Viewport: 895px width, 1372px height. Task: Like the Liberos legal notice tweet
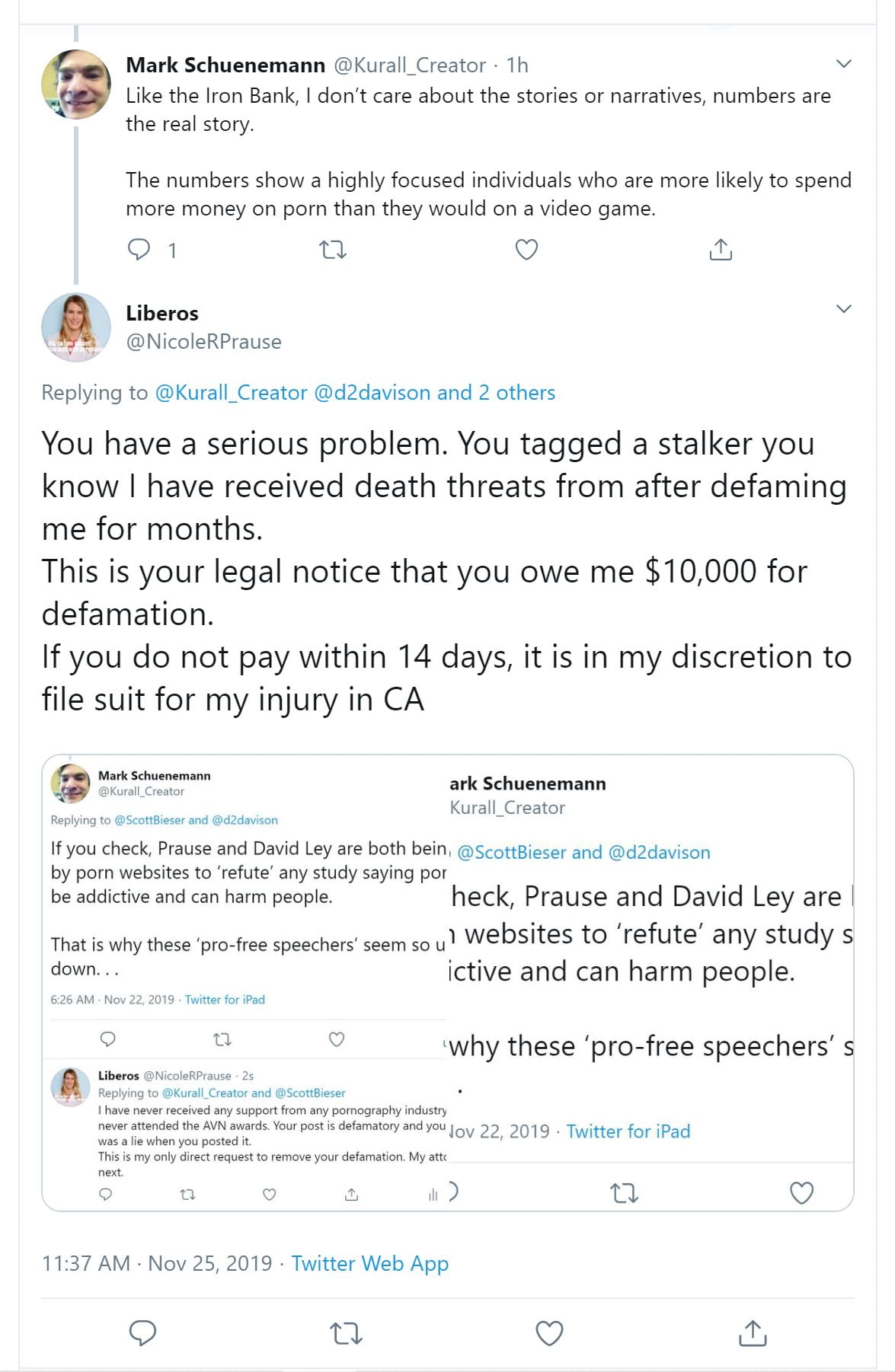(x=549, y=1333)
